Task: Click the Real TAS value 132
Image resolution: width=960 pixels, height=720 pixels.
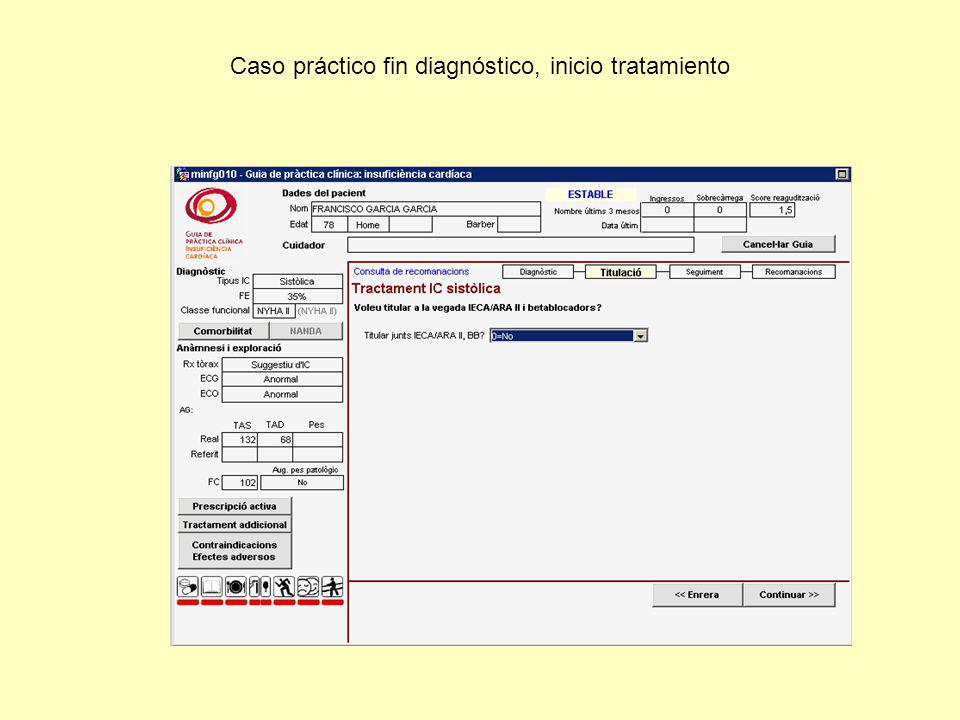Action: (239, 440)
